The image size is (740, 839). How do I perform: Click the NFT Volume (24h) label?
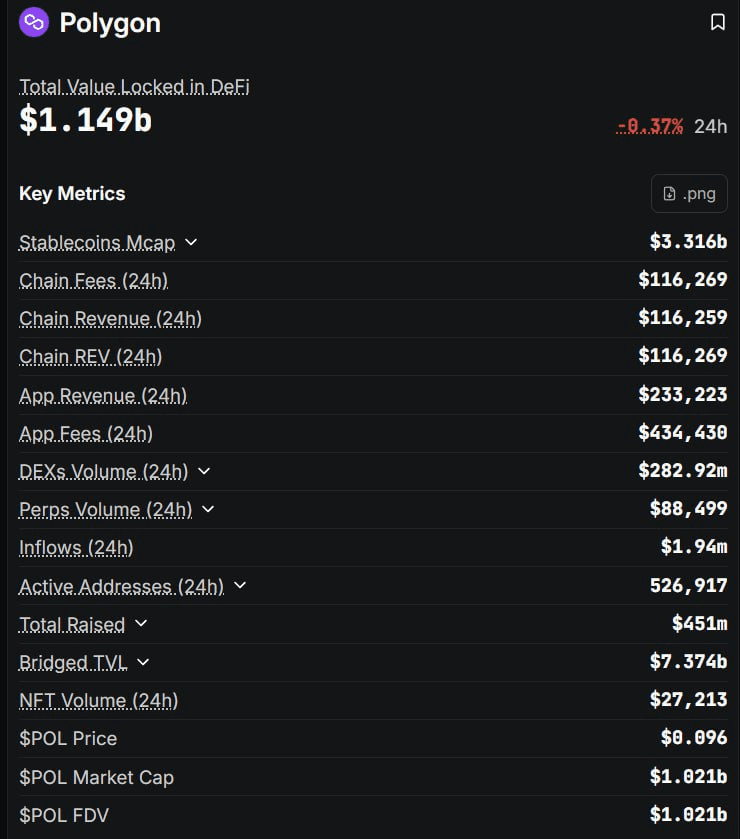point(98,700)
